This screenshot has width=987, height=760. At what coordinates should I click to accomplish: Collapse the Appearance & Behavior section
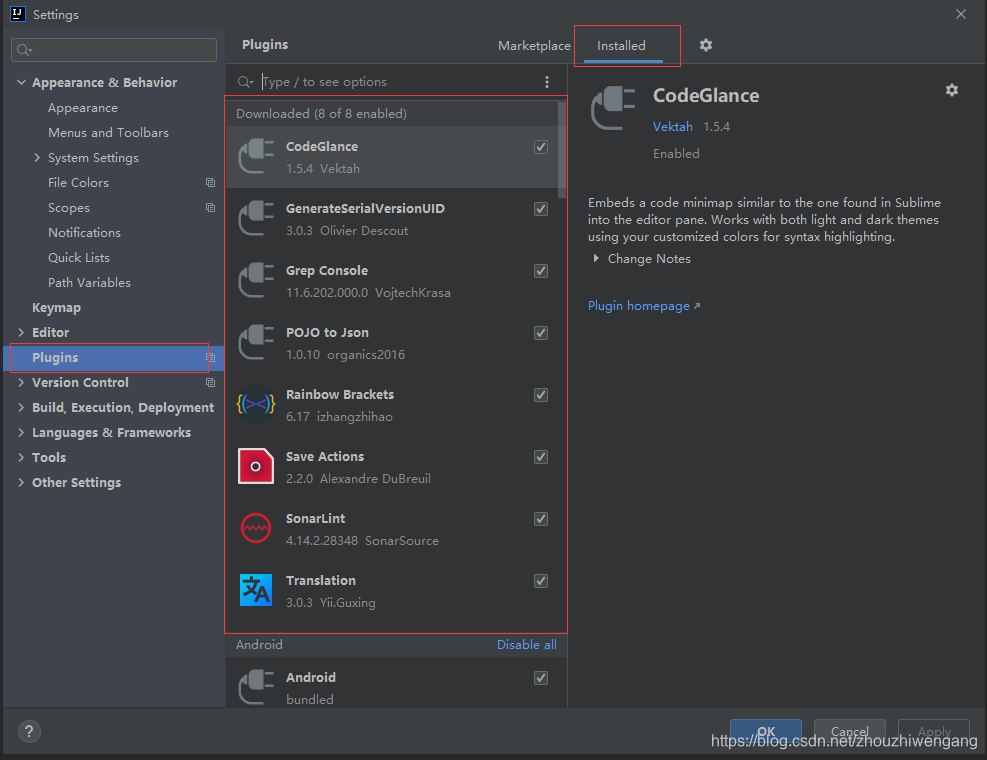pos(21,82)
